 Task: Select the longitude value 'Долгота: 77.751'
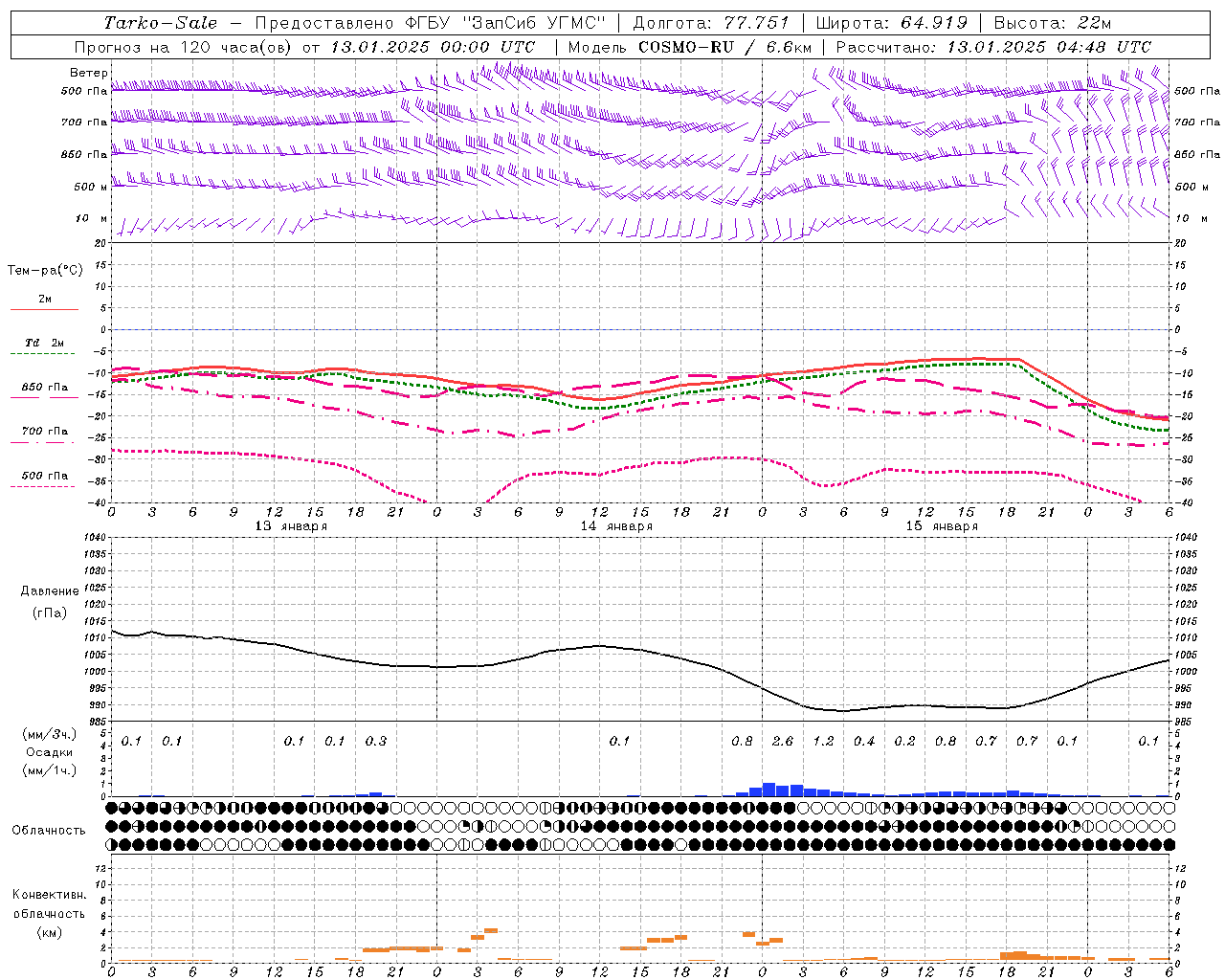[x=711, y=23]
